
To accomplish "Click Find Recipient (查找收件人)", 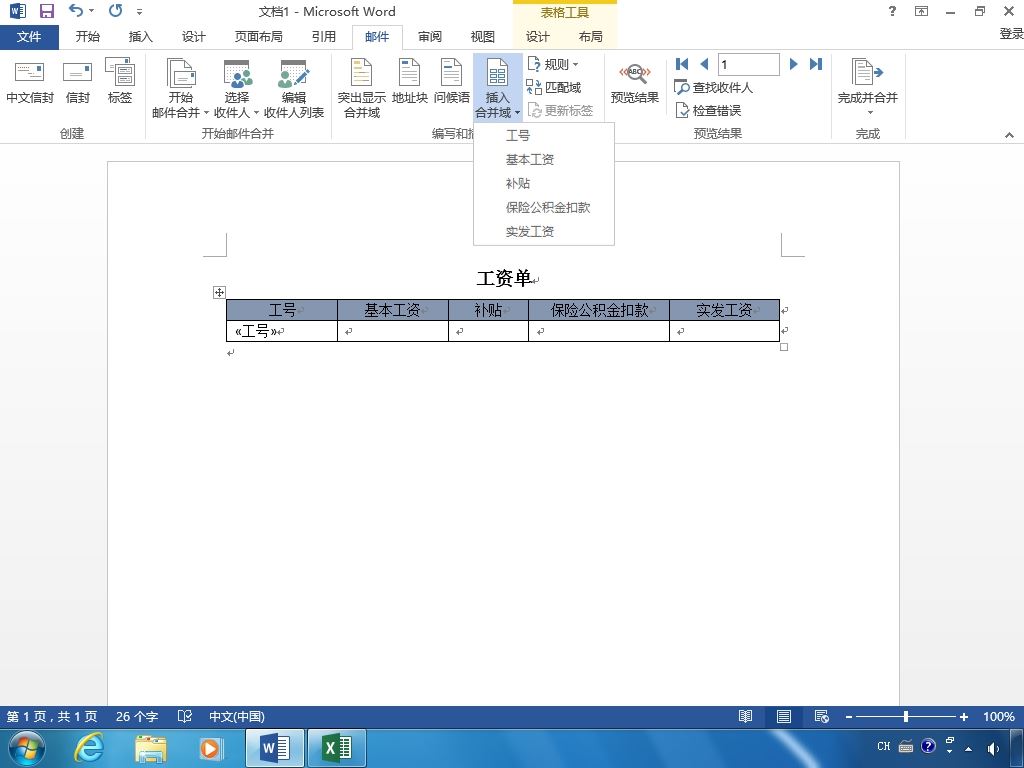I will pyautogui.click(x=713, y=87).
